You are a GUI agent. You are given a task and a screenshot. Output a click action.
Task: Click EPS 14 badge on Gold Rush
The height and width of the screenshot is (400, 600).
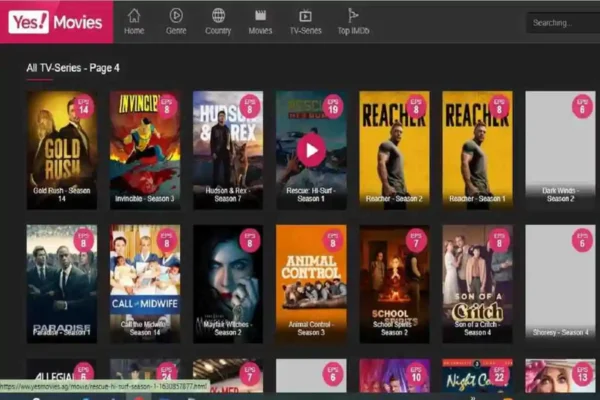[83, 106]
